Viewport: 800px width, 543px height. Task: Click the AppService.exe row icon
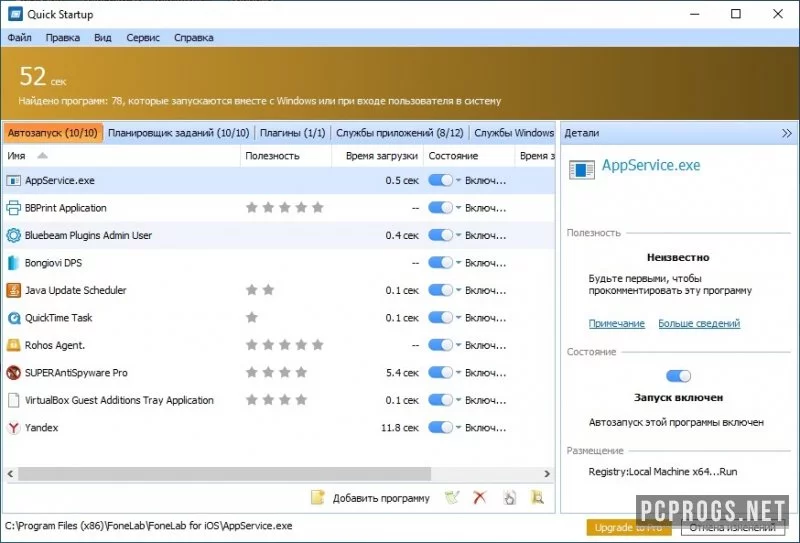[13, 181]
